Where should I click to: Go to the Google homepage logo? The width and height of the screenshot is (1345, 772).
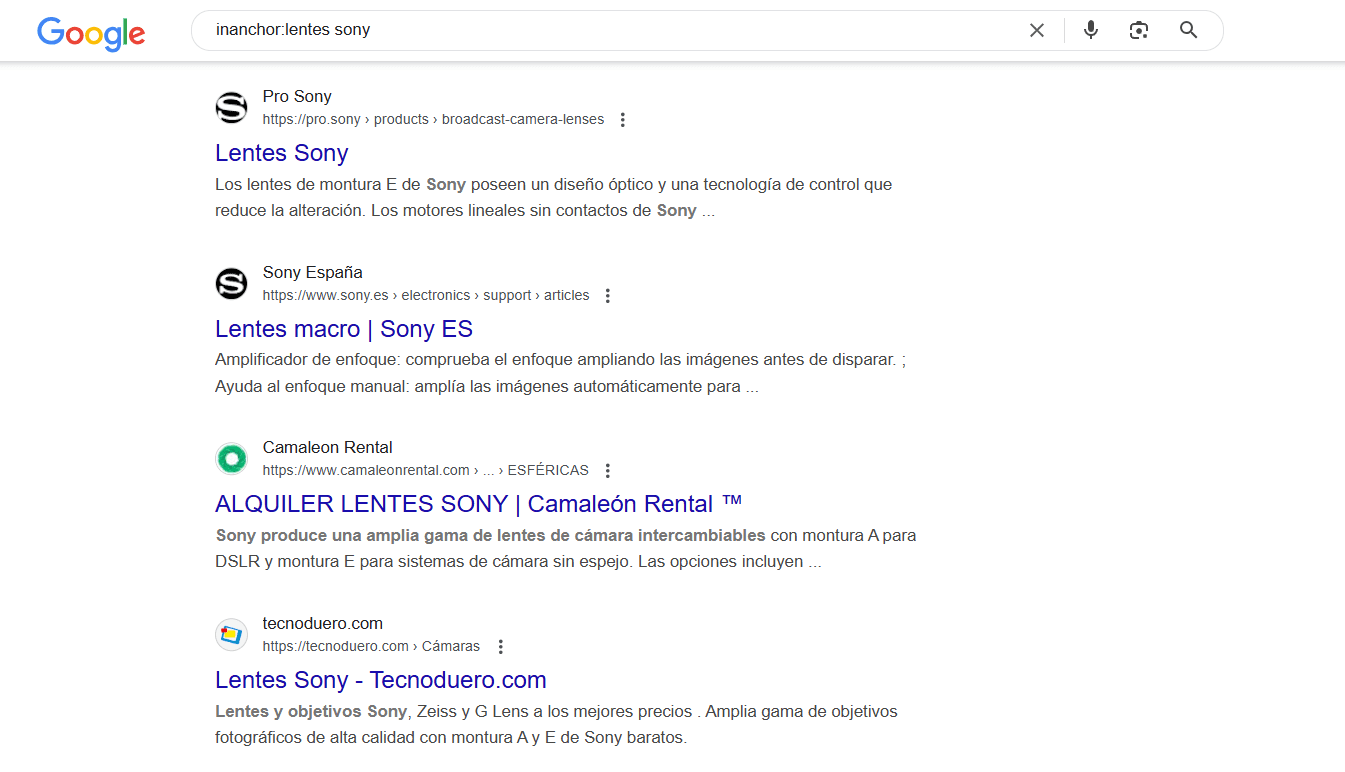[91, 33]
